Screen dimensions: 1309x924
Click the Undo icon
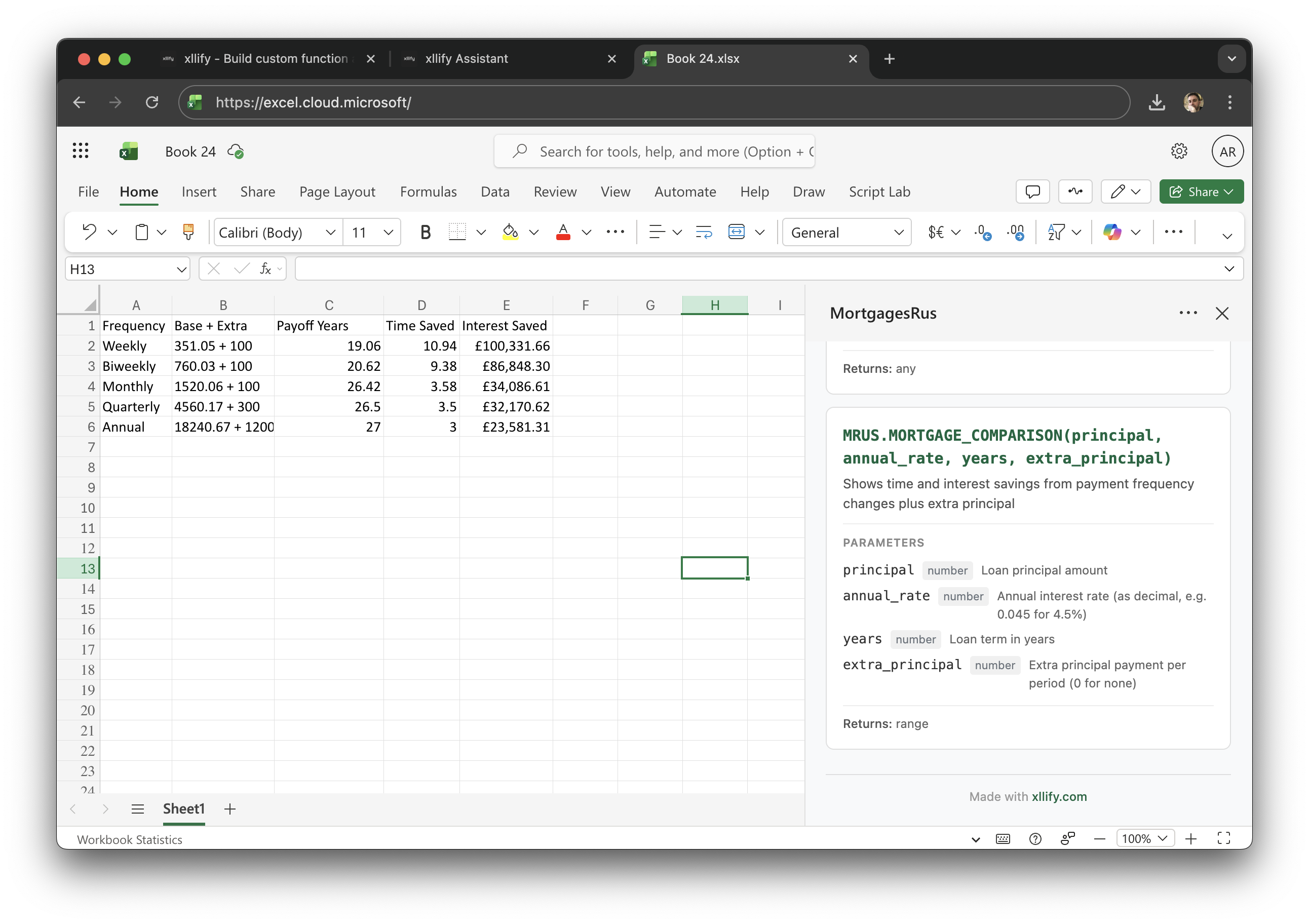(90, 232)
